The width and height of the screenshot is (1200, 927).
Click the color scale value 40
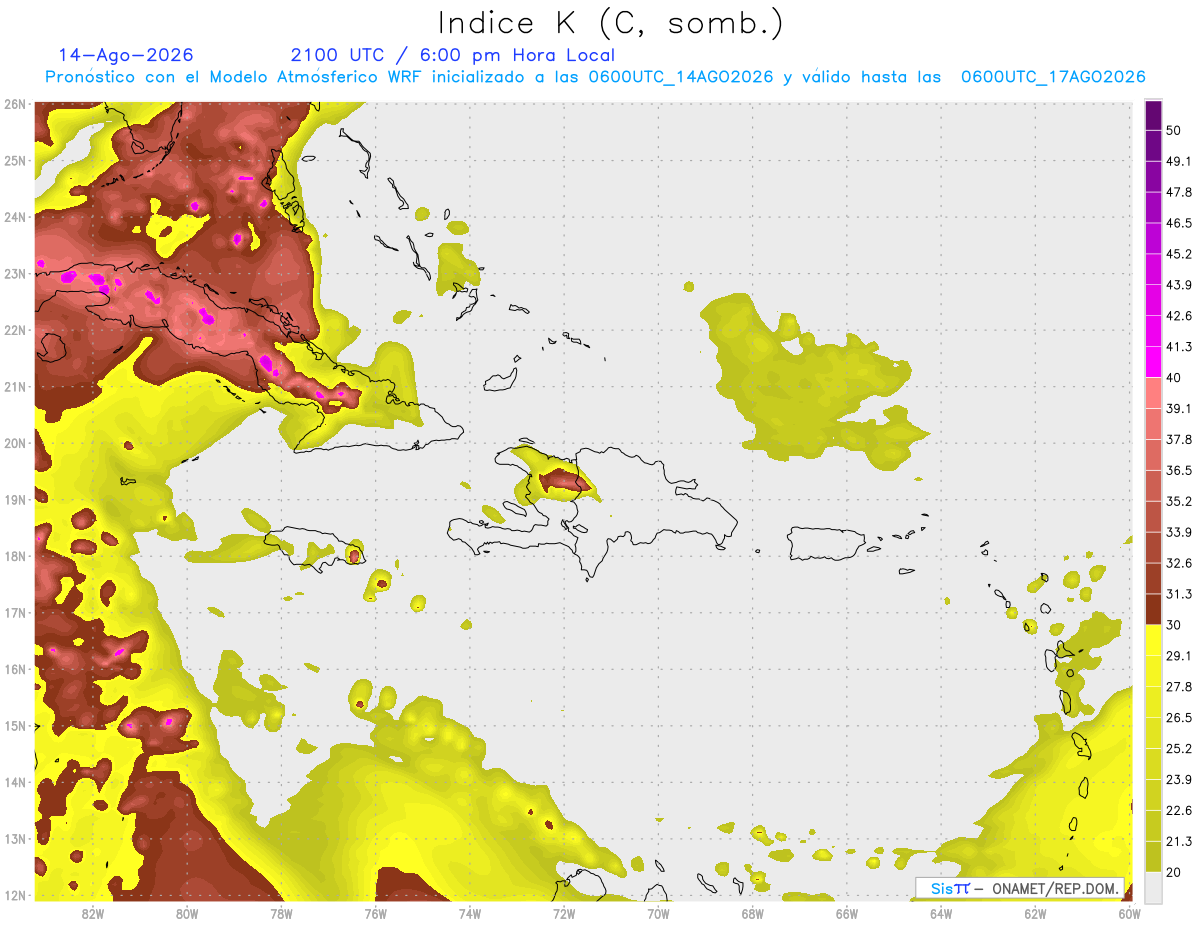[1174, 378]
